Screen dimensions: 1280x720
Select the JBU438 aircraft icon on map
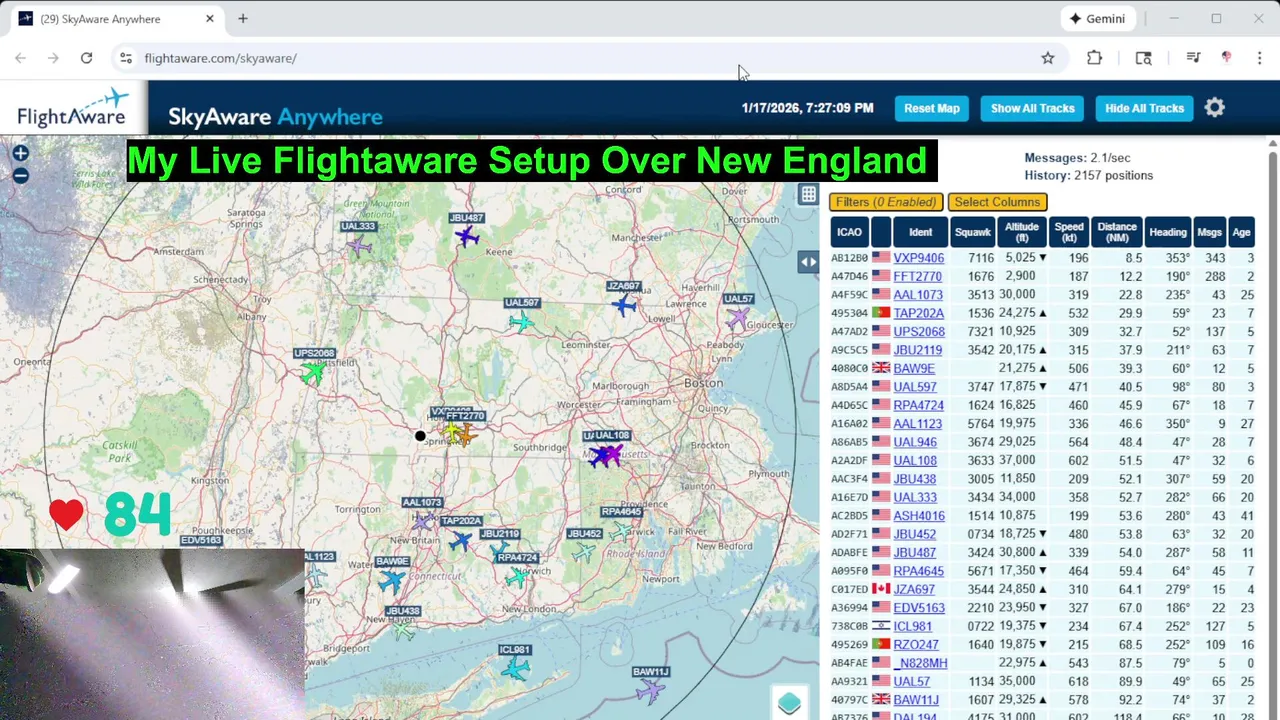coord(403,630)
